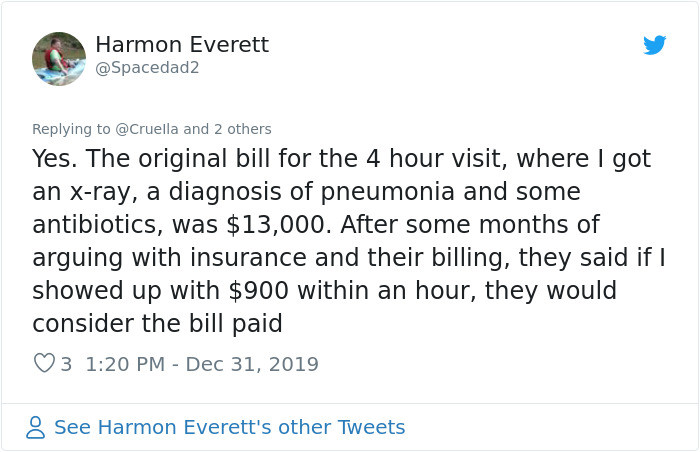Click the $900 amount in the tweet
Image resolution: width=700 pixels, height=452 pixels.
point(258,290)
